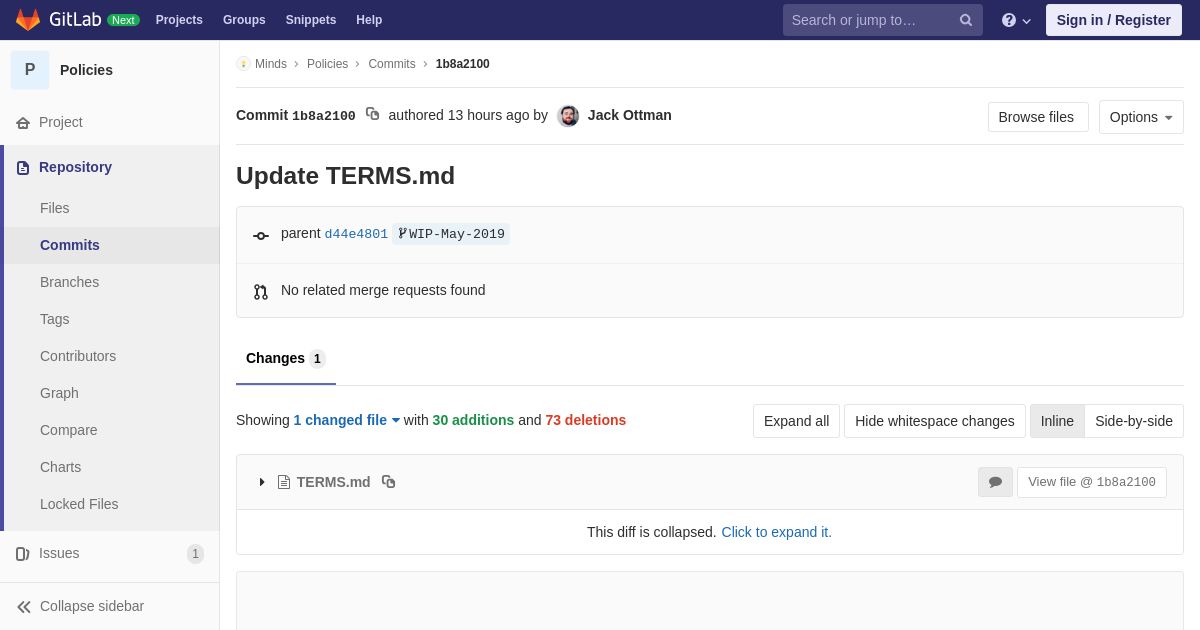Copy the TERMS.md file path icon

(x=389, y=482)
